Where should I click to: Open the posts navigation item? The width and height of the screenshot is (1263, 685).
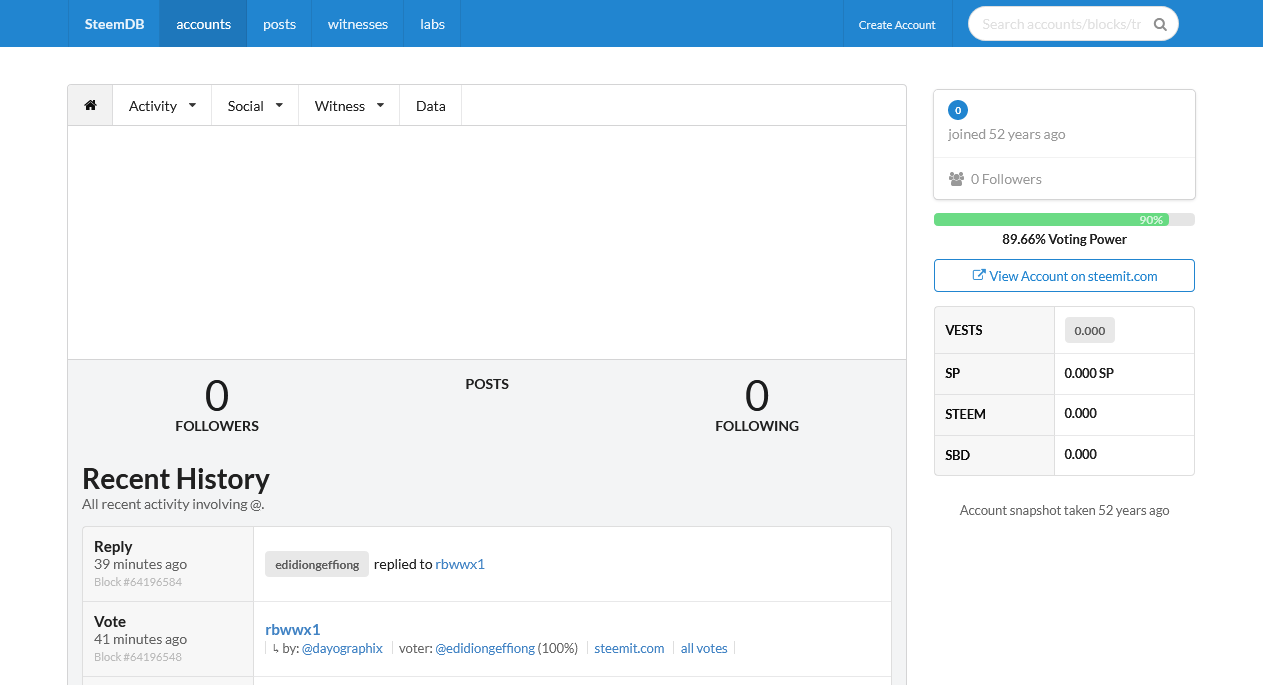point(279,24)
